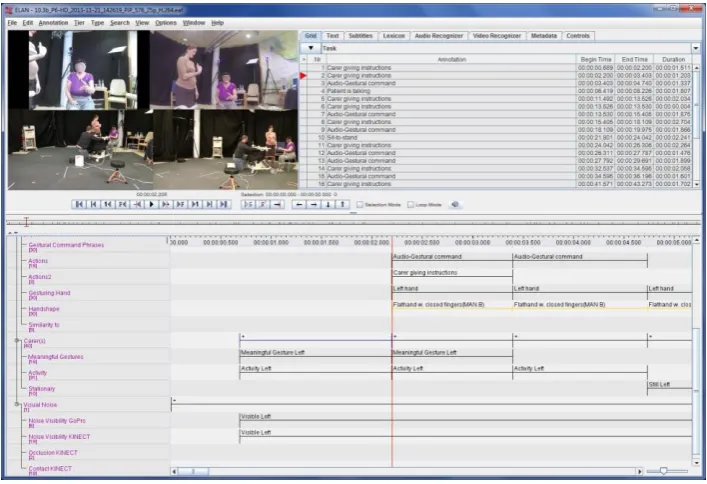Open the Edit menu
Image resolution: width=707 pixels, height=484 pixels.
click(28, 23)
